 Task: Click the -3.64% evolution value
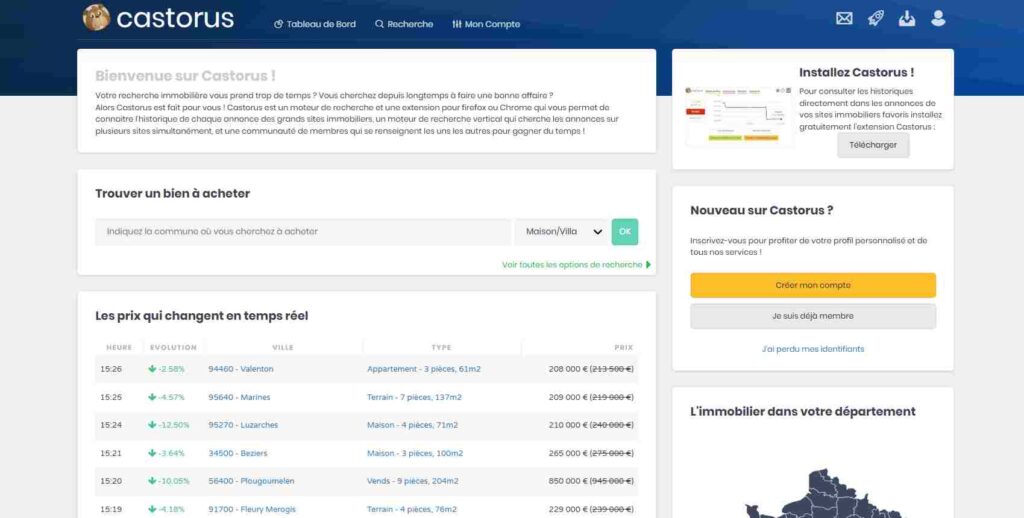(172, 453)
